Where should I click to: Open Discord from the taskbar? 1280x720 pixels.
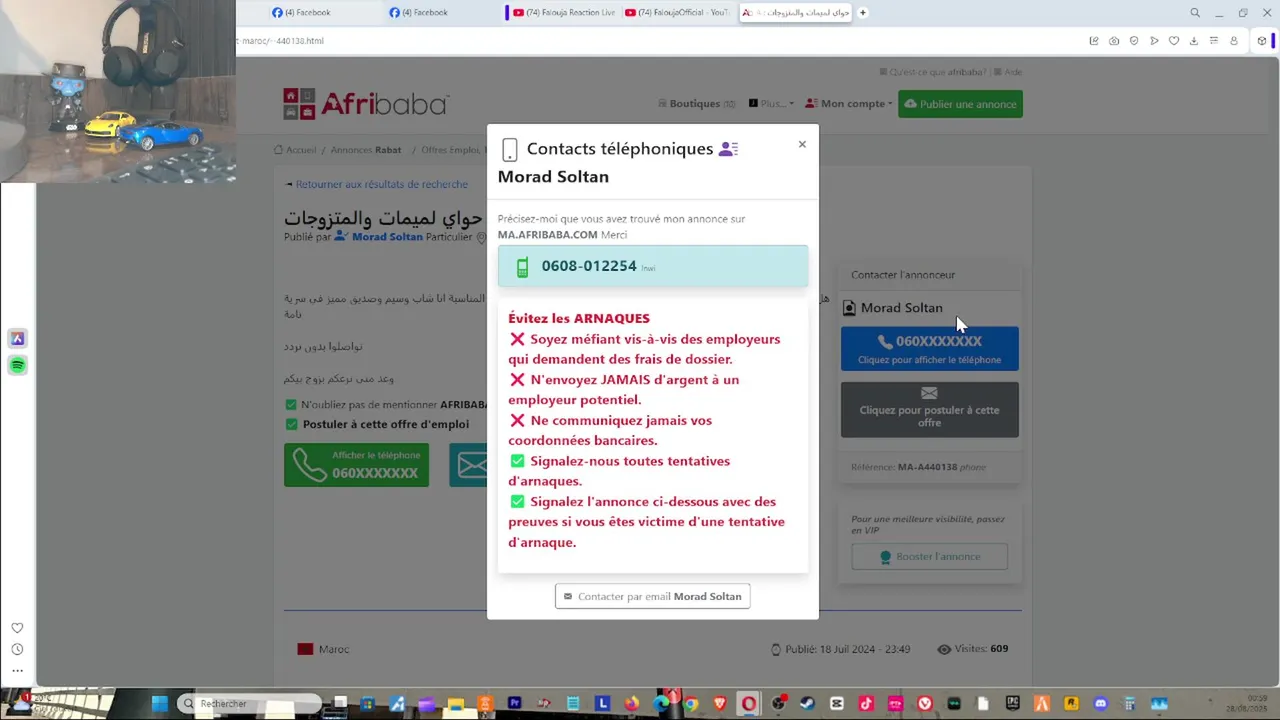1101,704
